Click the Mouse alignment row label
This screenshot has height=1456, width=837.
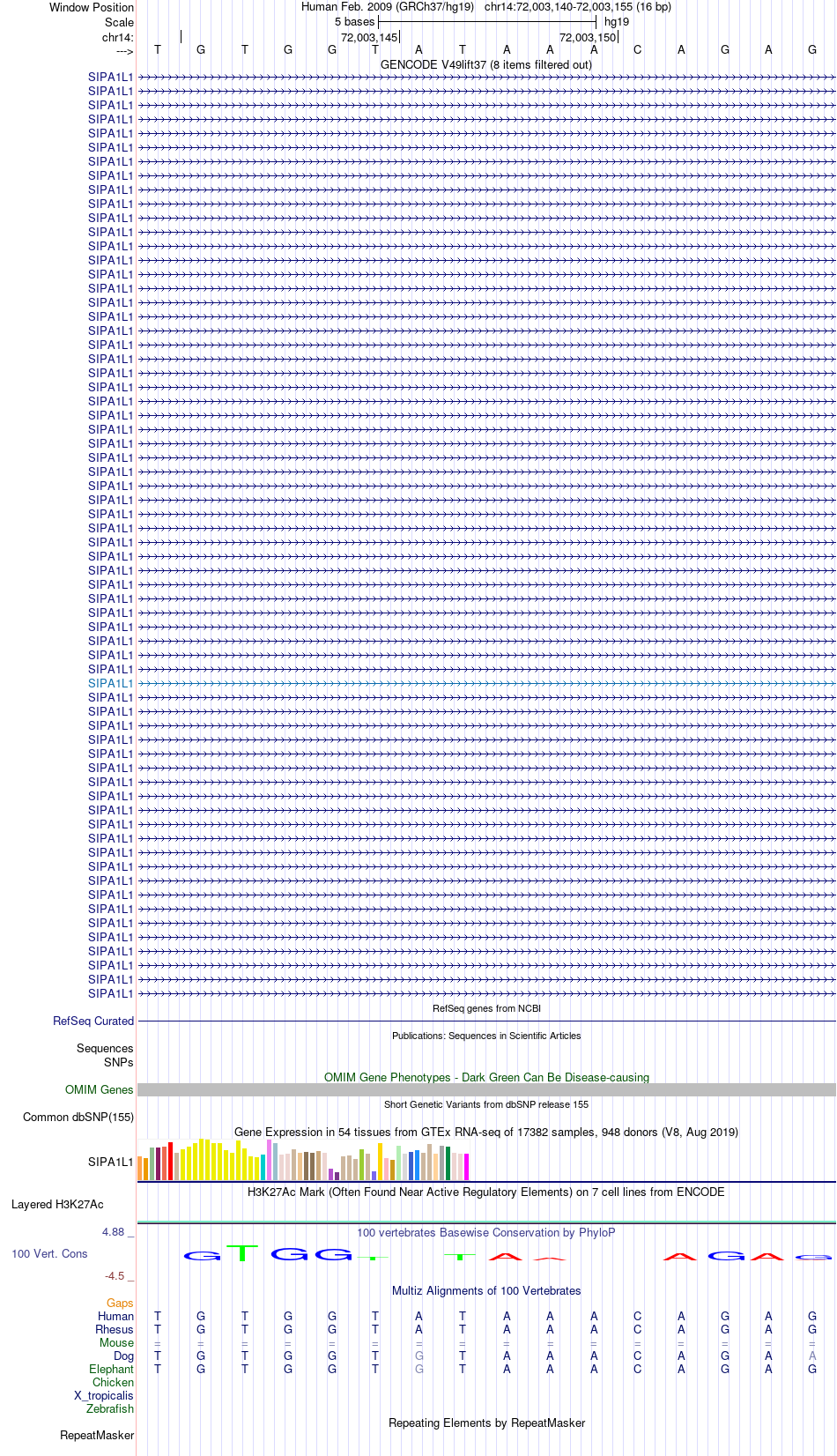coord(116,1342)
